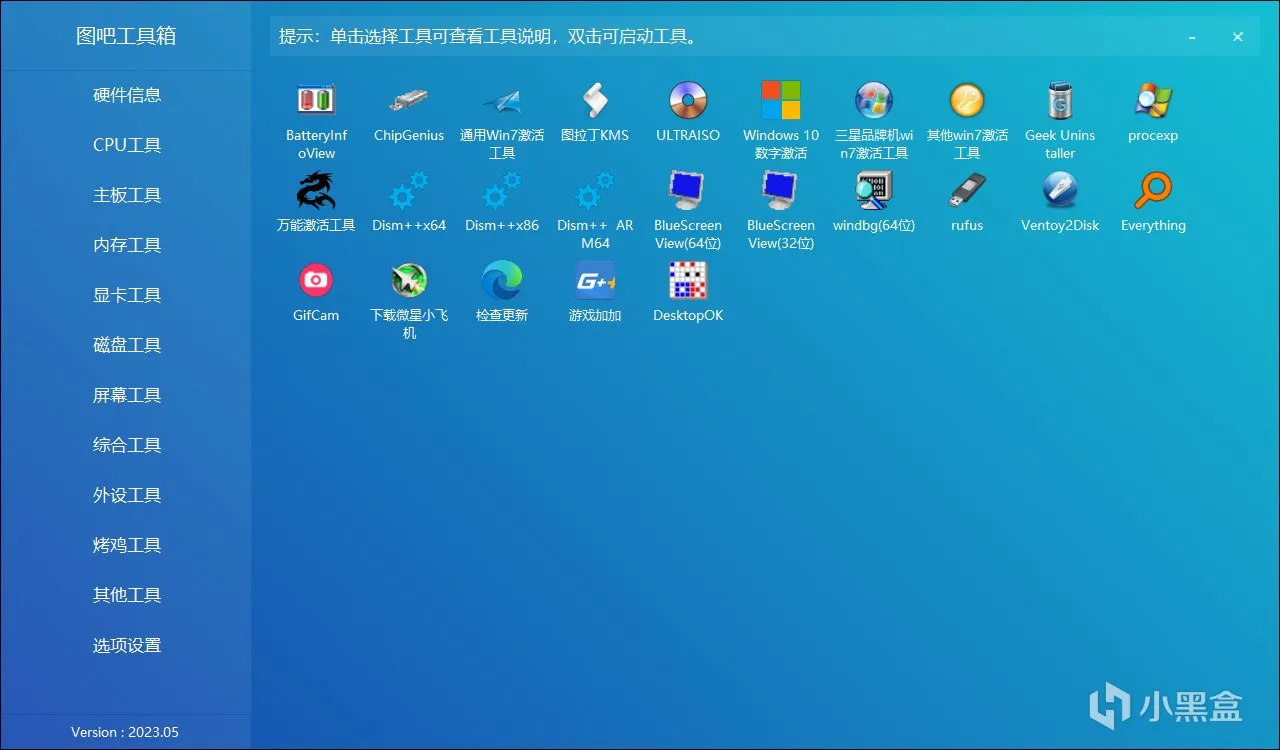Select the Ventoy2Disk icon
Screen dimensions: 1280x750
[1060, 190]
